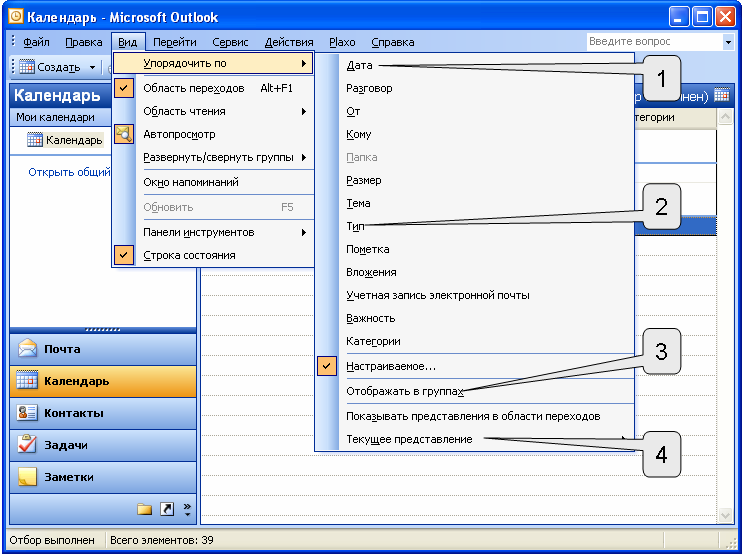Click scrollbar down arrow in calendar list
This screenshot has height=554, width=742.
(x=725, y=515)
